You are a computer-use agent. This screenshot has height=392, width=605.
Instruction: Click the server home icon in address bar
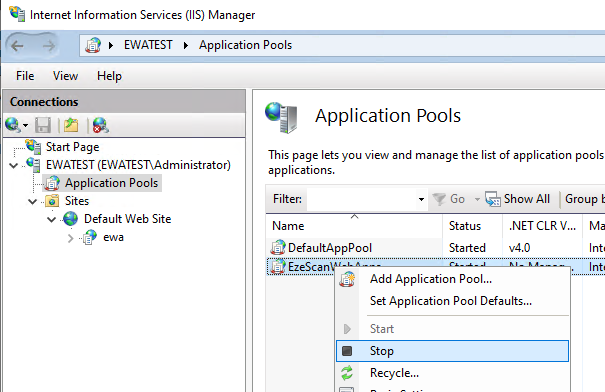click(x=93, y=45)
